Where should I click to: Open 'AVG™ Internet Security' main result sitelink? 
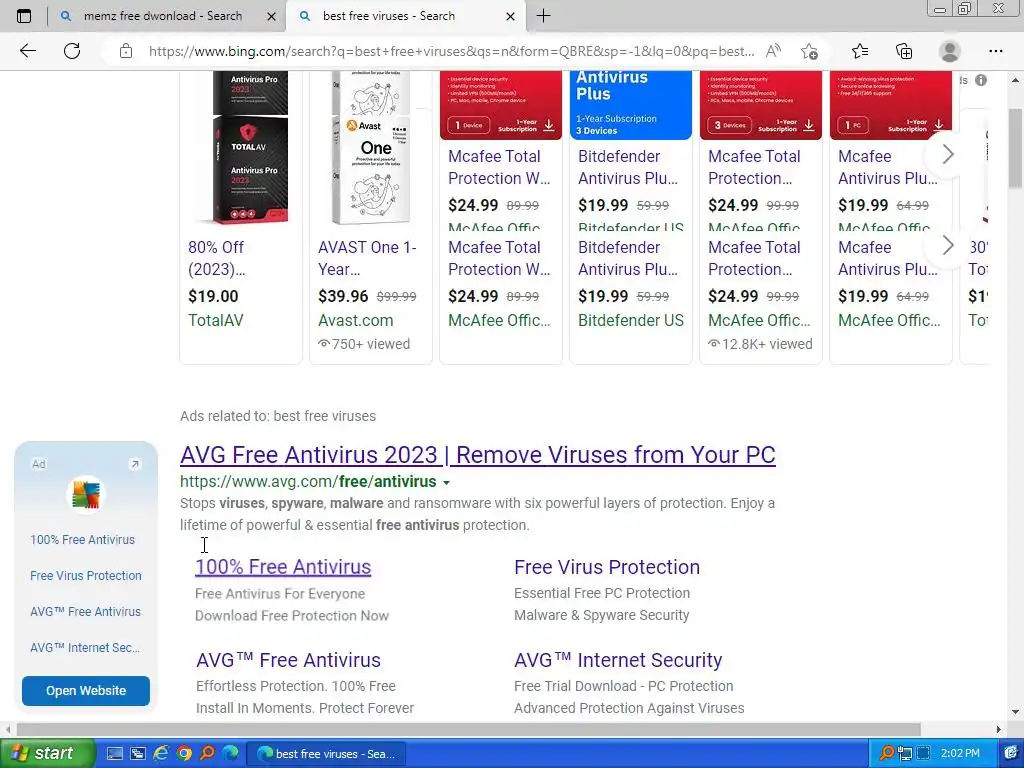point(618,660)
